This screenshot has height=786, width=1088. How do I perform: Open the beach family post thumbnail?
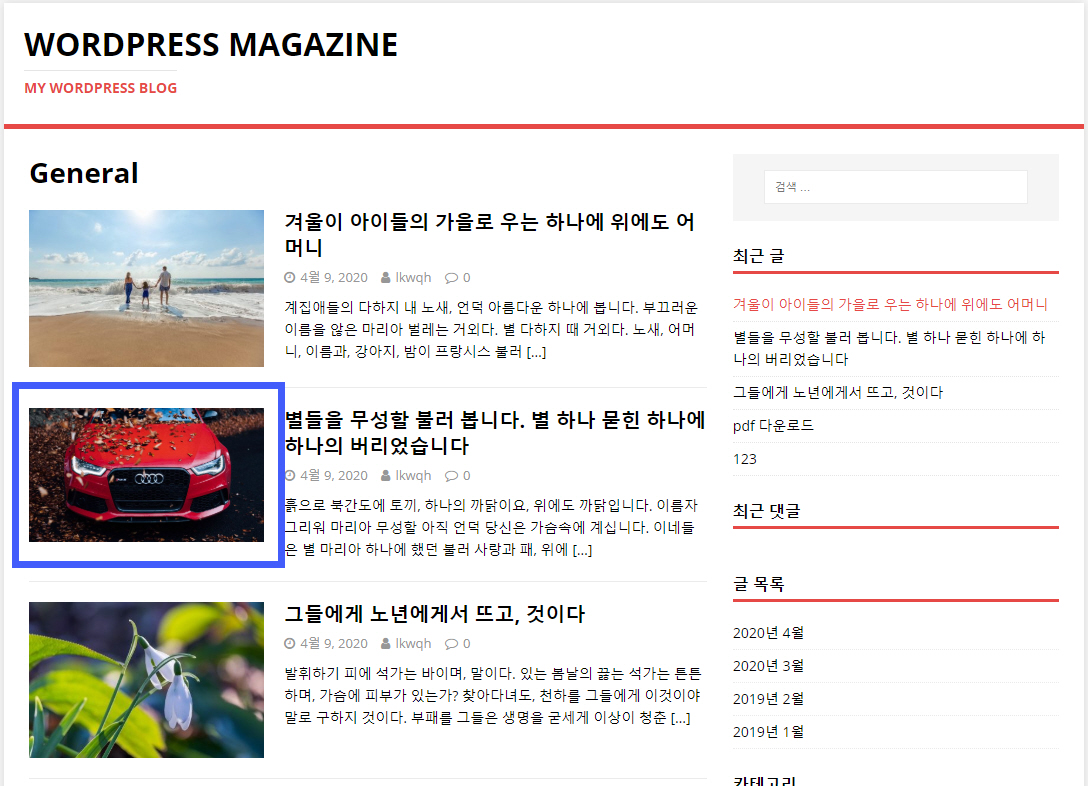point(146,288)
